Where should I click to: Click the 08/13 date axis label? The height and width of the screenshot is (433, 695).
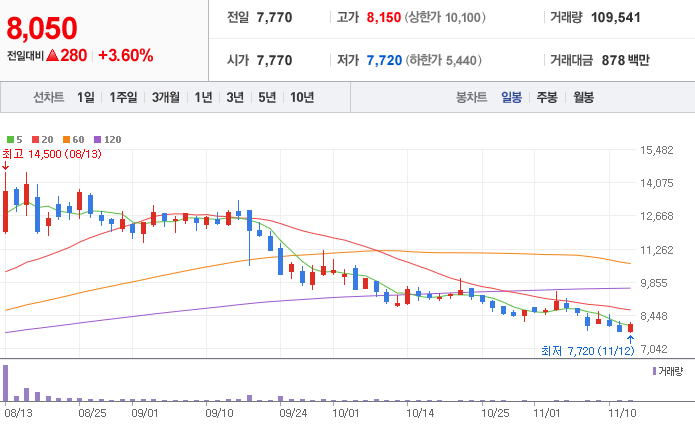19,413
